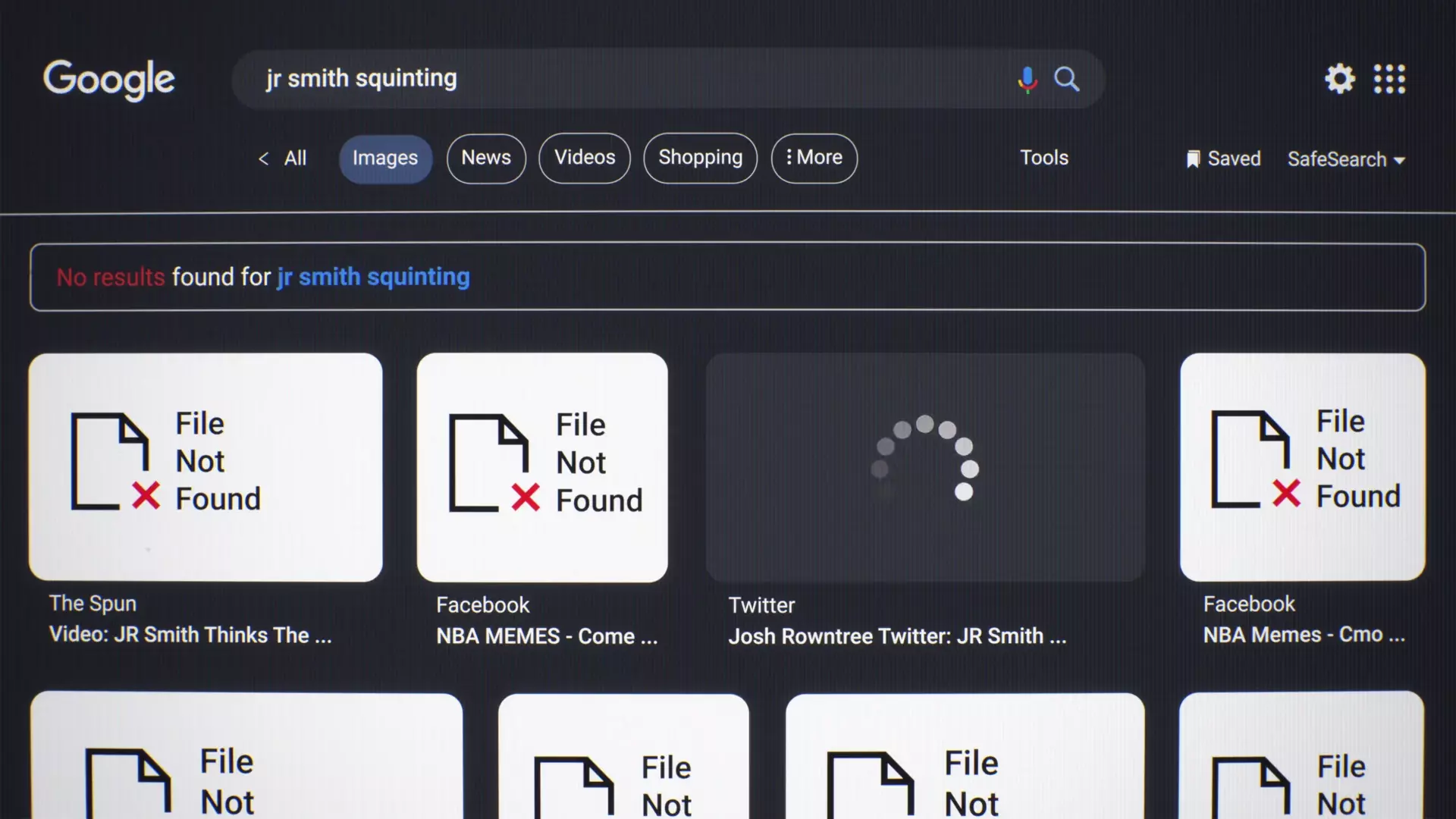Viewport: 1456px width, 819px height.
Task: Open the Josh Rowntree Twitter result link
Action: coord(897,636)
